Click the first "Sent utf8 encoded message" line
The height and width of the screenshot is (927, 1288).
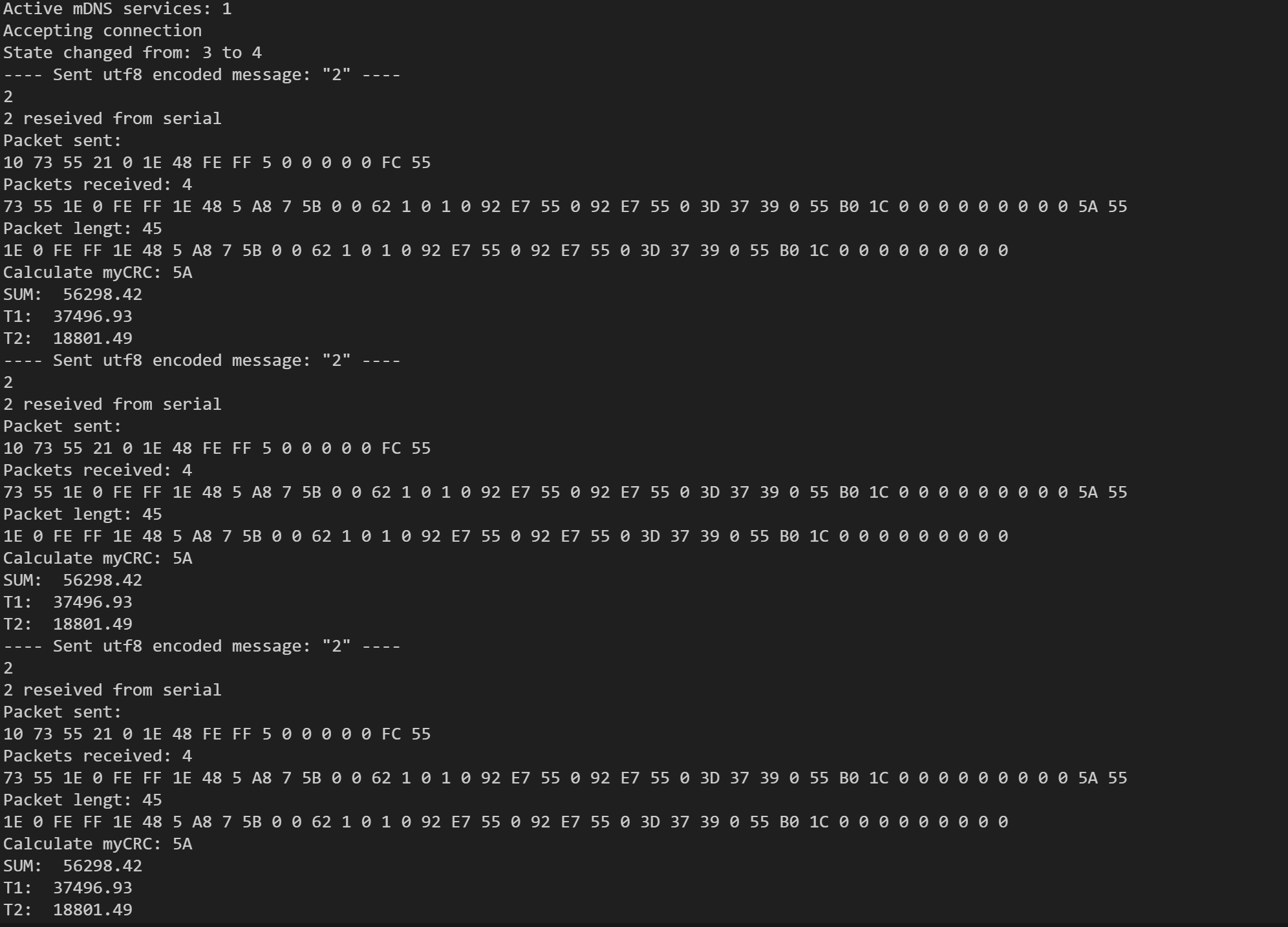[x=202, y=75]
